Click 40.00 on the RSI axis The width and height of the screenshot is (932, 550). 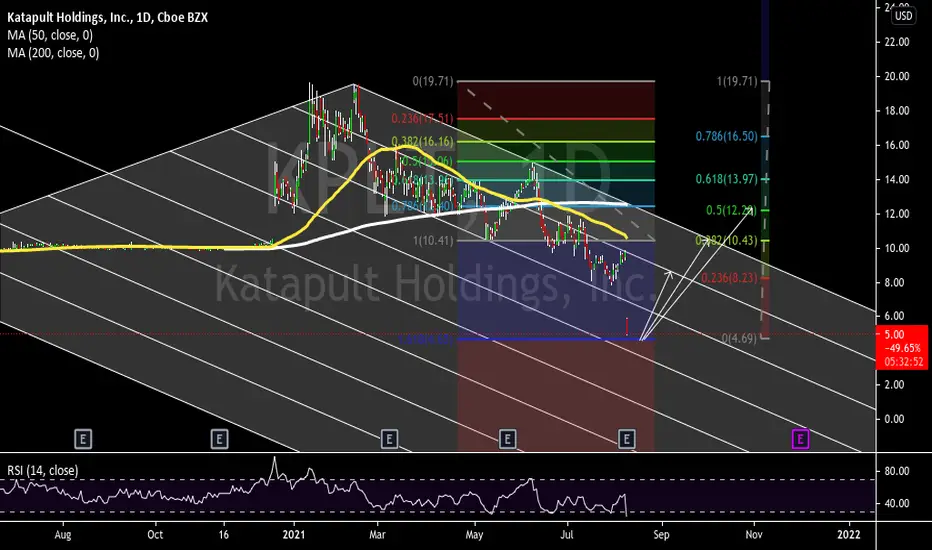tap(897, 503)
